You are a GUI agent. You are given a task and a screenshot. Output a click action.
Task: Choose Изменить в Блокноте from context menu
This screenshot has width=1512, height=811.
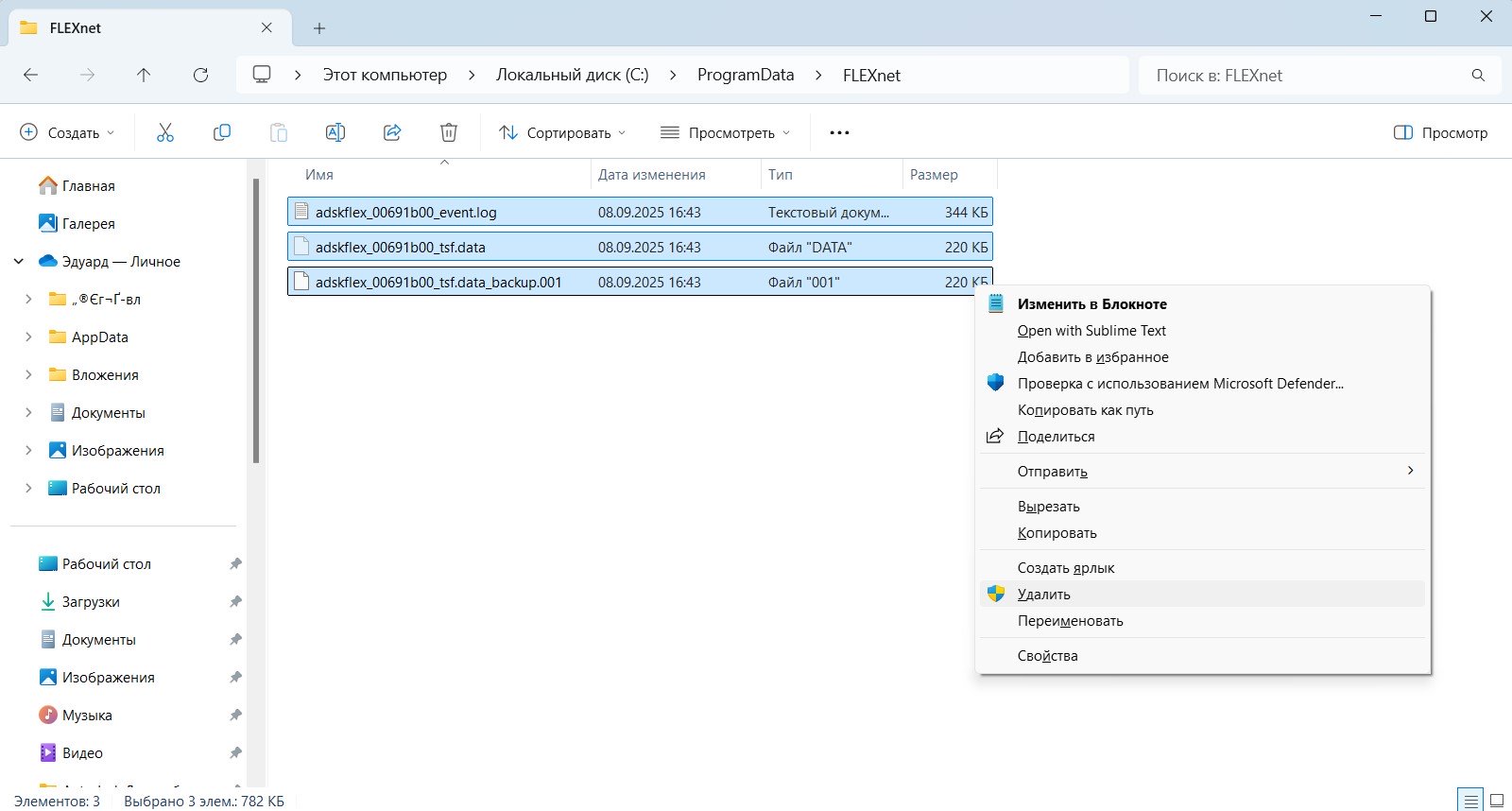1203,303
